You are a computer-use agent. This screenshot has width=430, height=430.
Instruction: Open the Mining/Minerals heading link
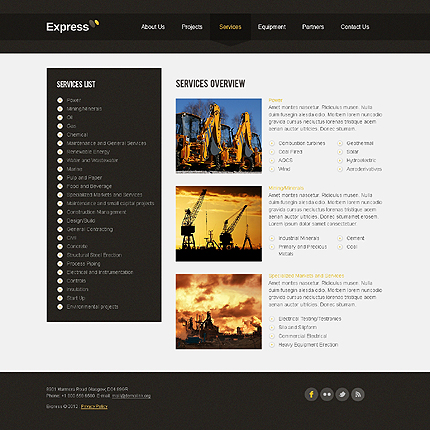(x=286, y=188)
